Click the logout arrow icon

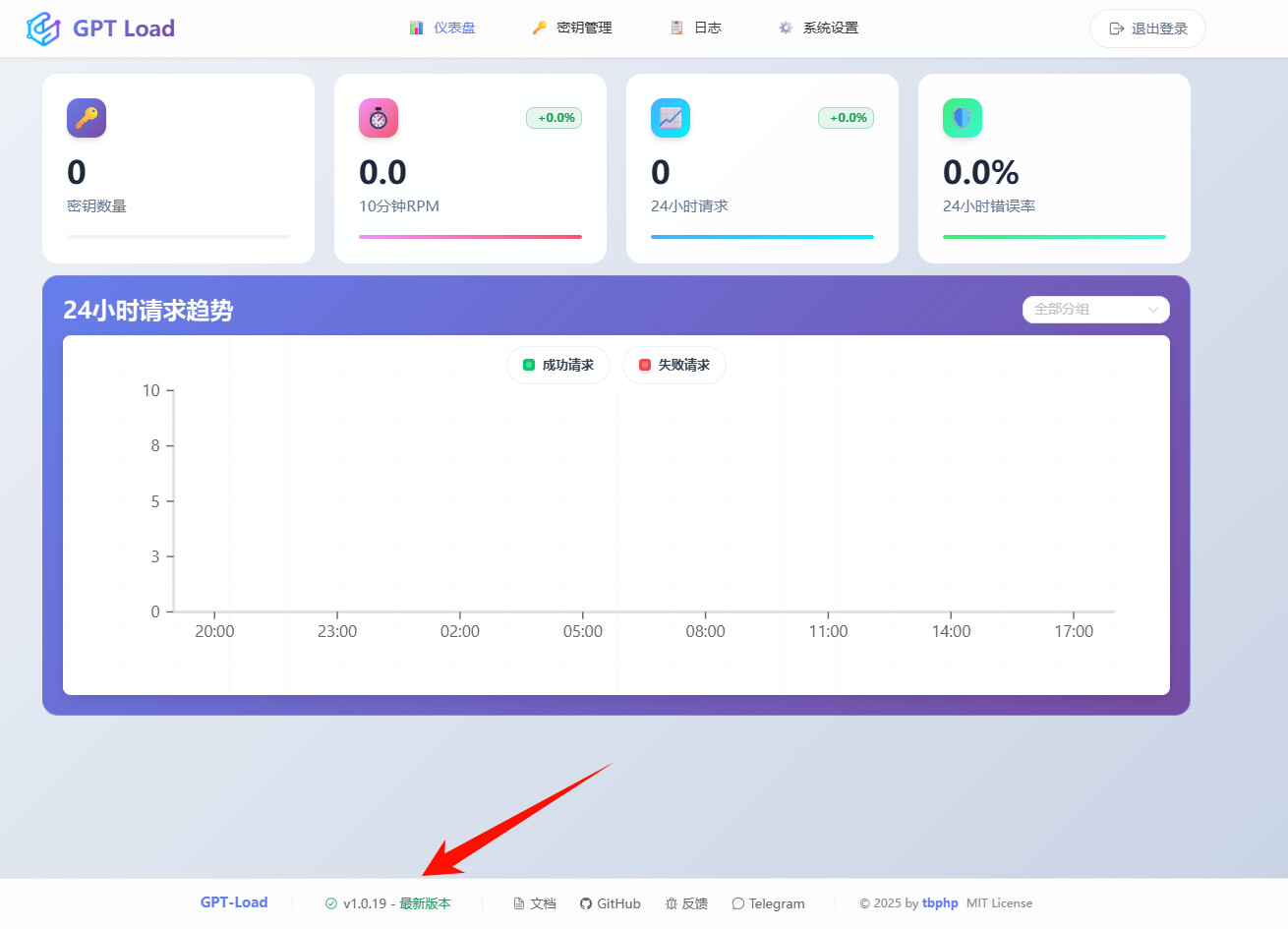pyautogui.click(x=1116, y=29)
